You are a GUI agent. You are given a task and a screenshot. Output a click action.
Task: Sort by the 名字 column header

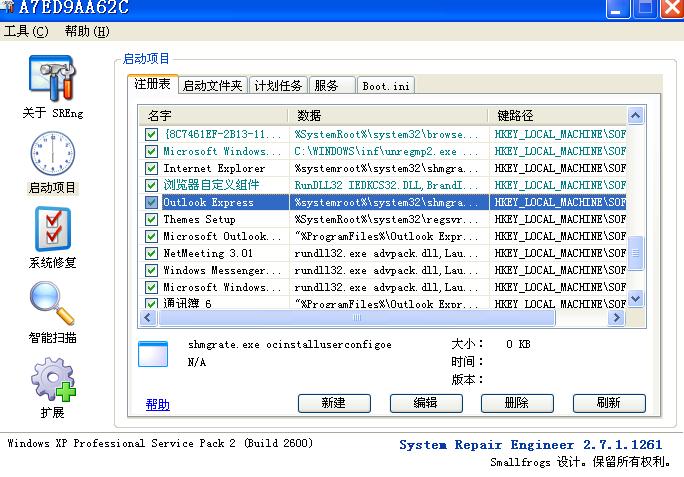[x=214, y=116]
